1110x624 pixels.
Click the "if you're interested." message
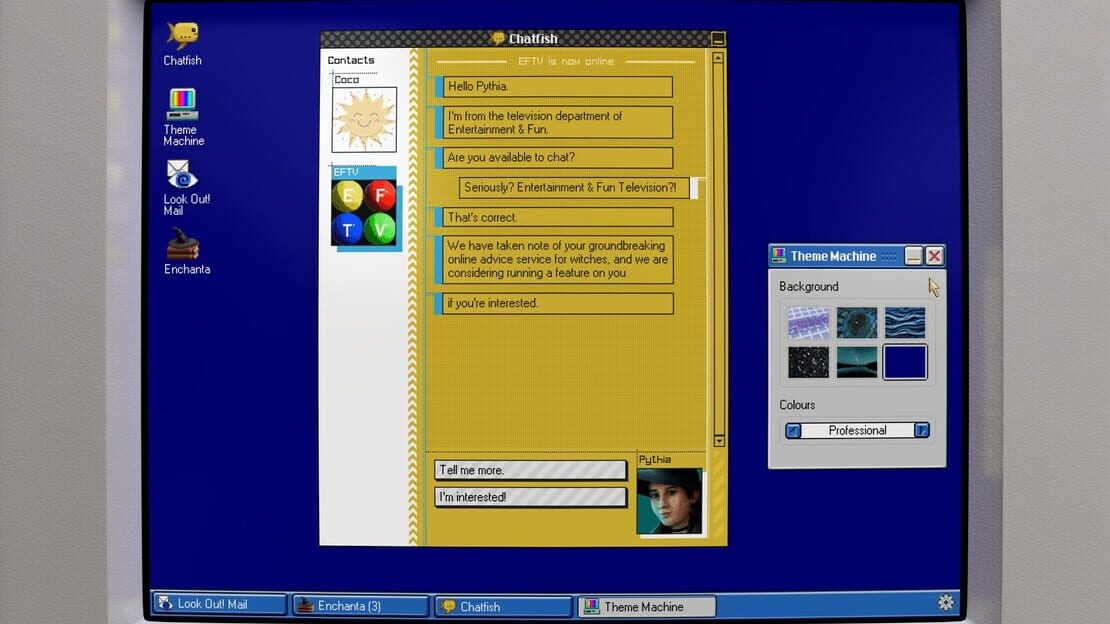pyautogui.click(x=557, y=304)
